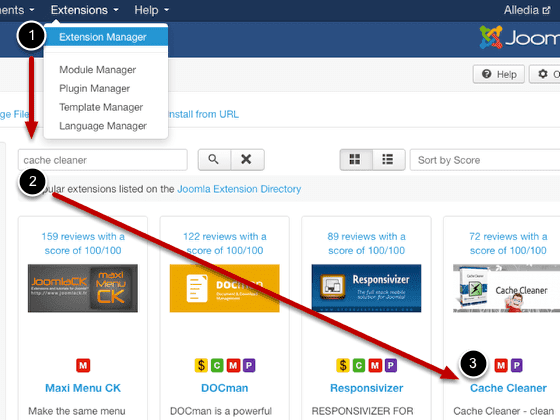The width and height of the screenshot is (560, 420).
Task: Open the Responsivizer extension title
Action: tap(366, 388)
